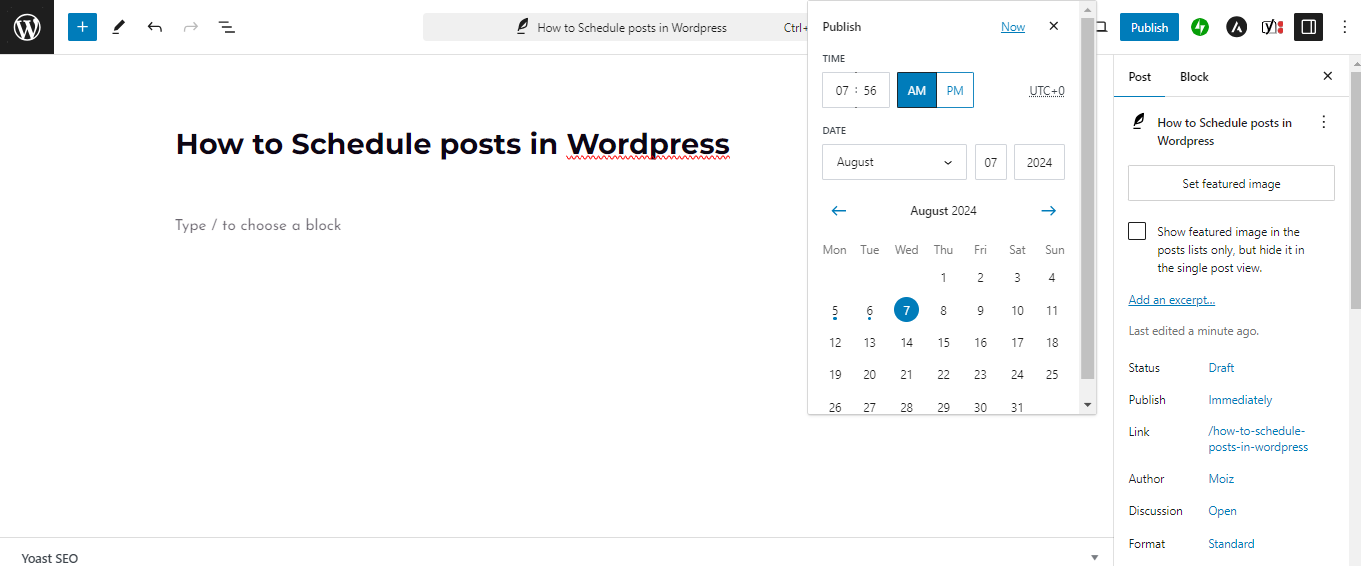Switch to the Block tab
This screenshot has height=566, width=1361.
(x=1194, y=76)
